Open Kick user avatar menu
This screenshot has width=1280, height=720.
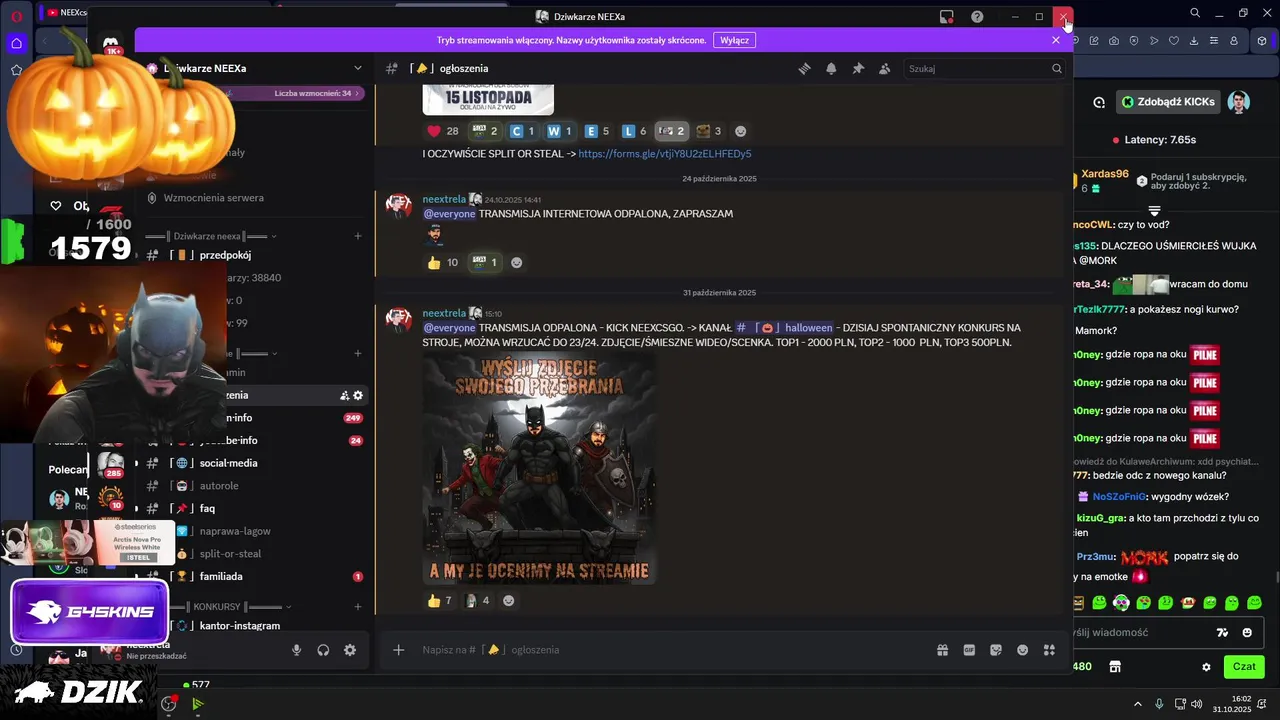click(x=1239, y=102)
